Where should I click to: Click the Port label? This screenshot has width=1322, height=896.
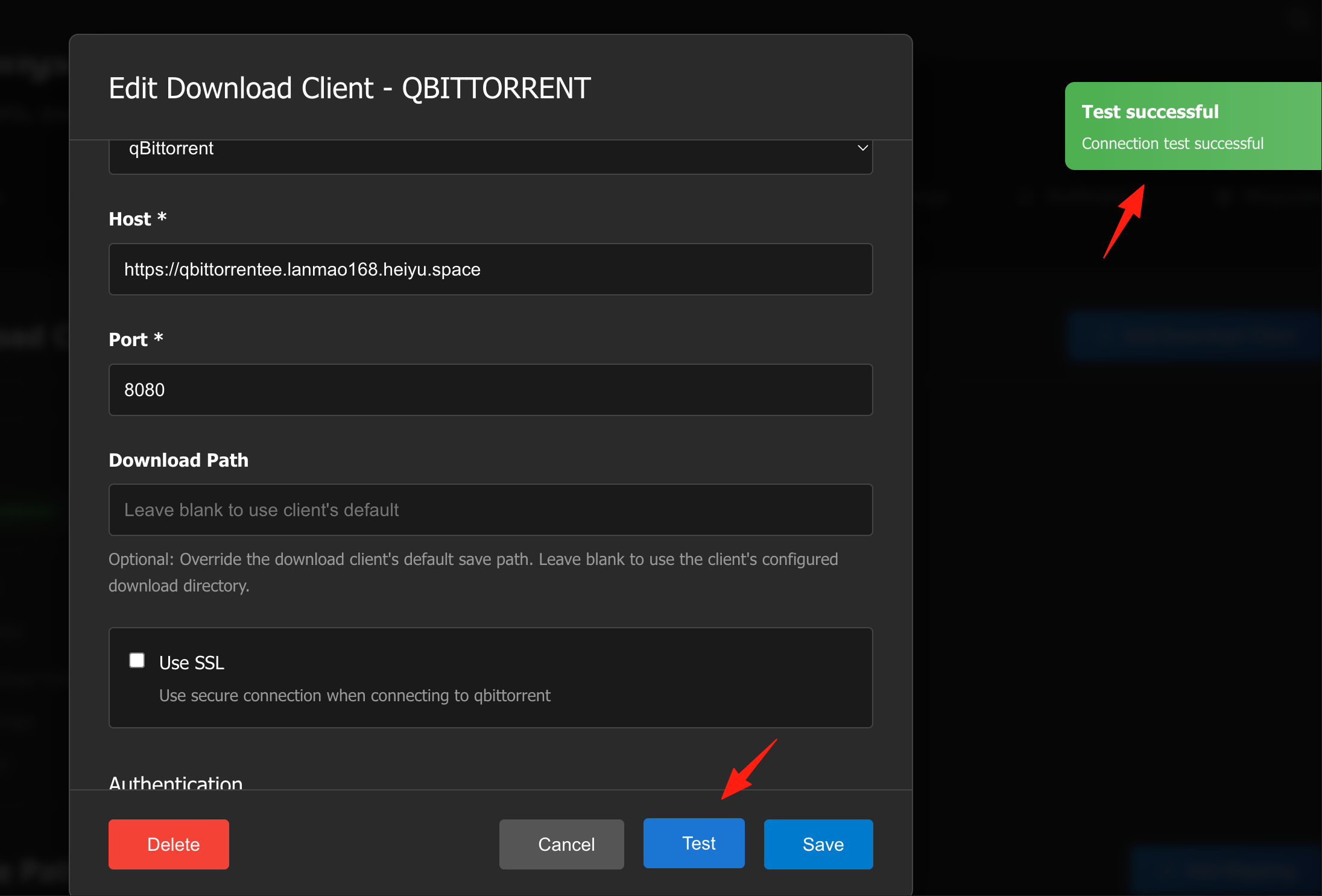click(136, 339)
